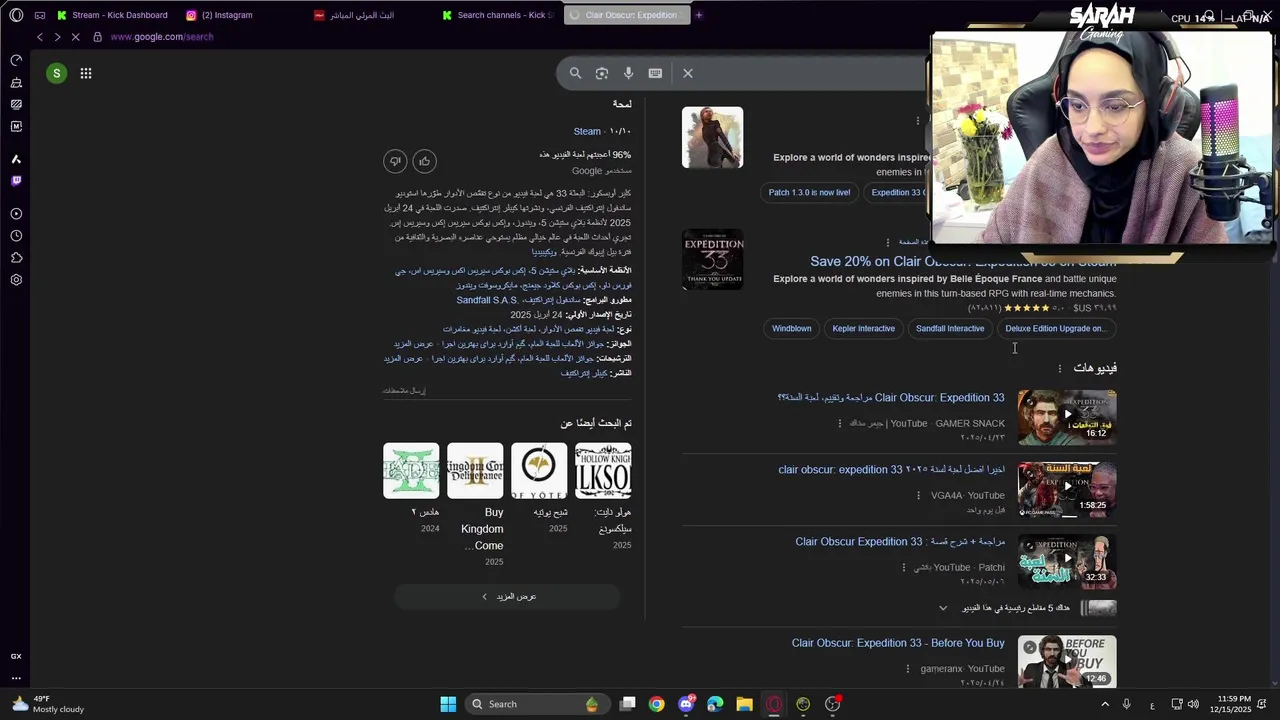Expand key moments chevron under Patchi video

pos(943,608)
